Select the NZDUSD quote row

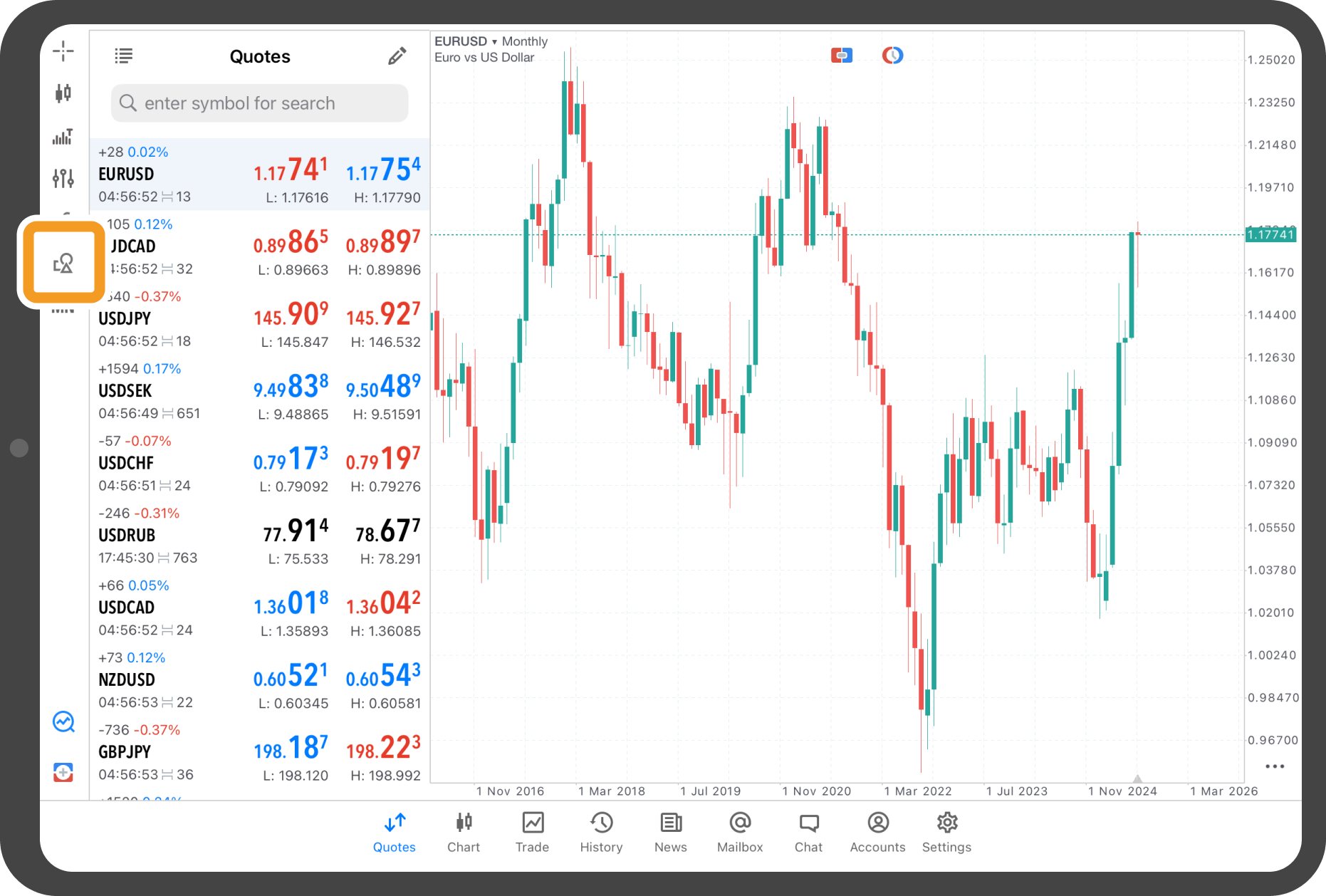click(x=260, y=679)
